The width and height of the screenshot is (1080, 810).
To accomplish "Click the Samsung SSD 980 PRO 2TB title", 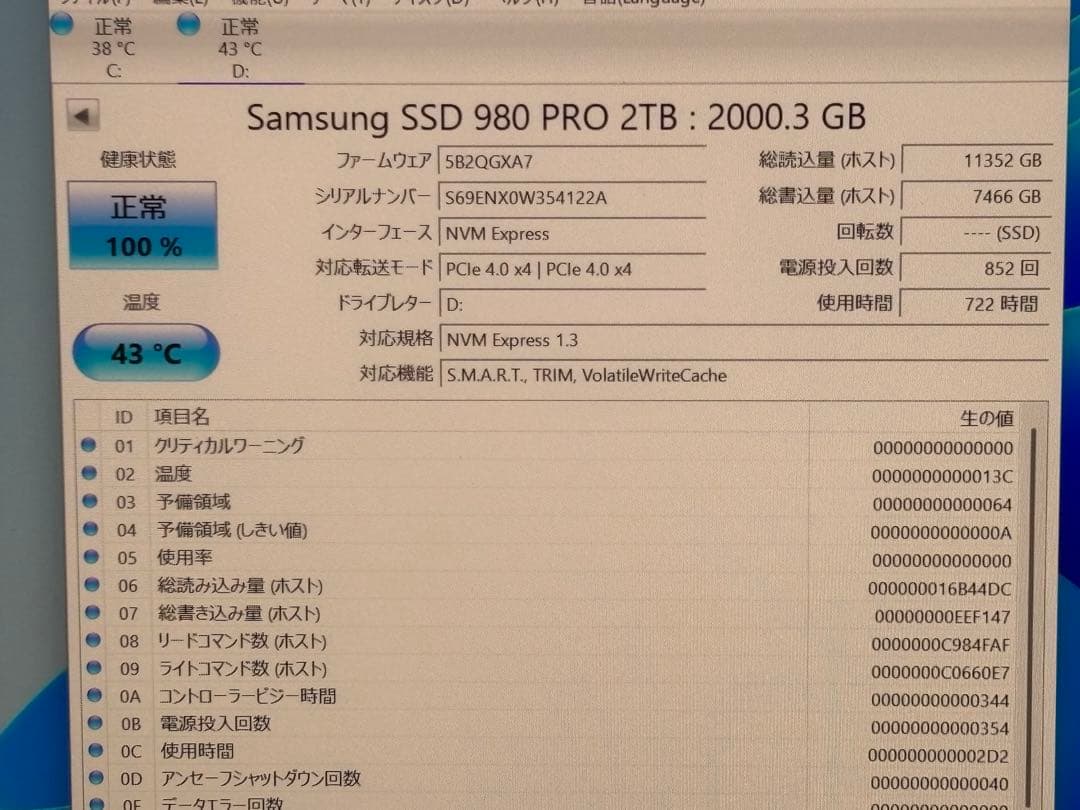I will pos(556,117).
